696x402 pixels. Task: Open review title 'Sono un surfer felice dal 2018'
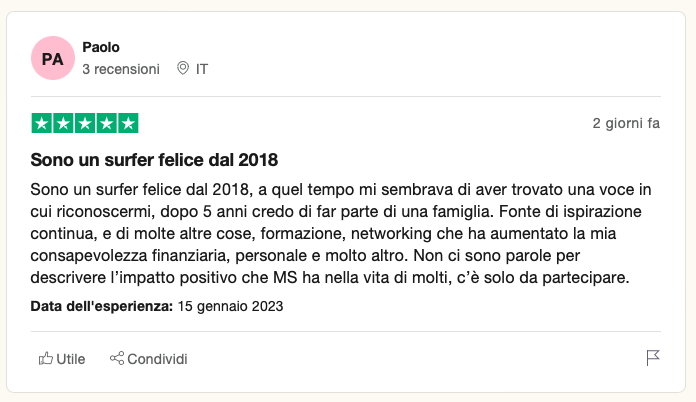pyautogui.click(x=154, y=159)
